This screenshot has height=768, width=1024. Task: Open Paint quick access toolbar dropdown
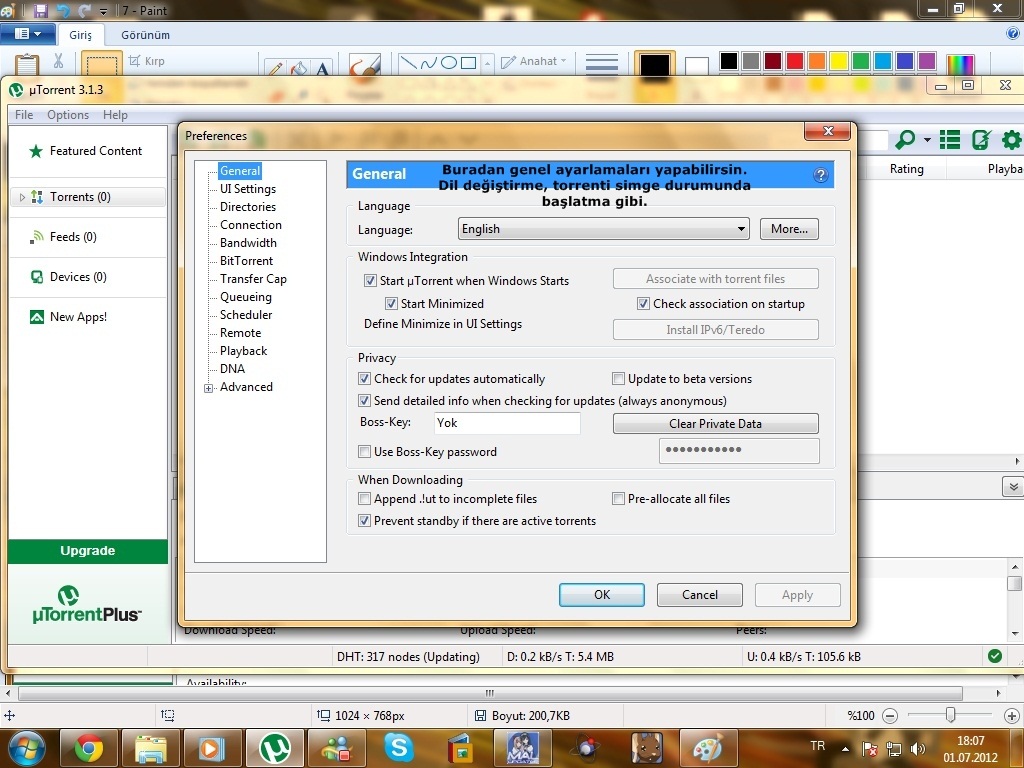coord(103,11)
